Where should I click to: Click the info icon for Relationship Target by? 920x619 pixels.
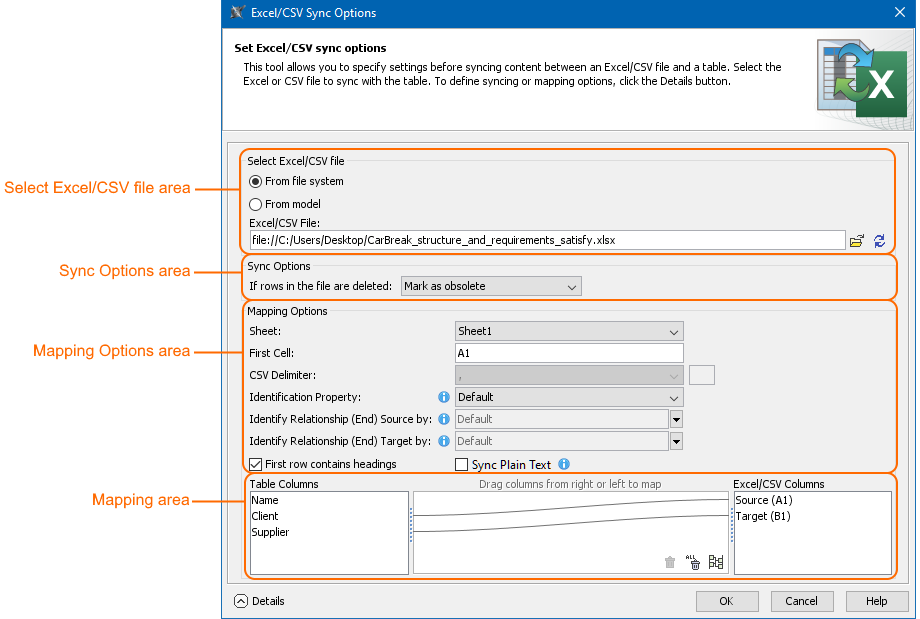(x=444, y=441)
